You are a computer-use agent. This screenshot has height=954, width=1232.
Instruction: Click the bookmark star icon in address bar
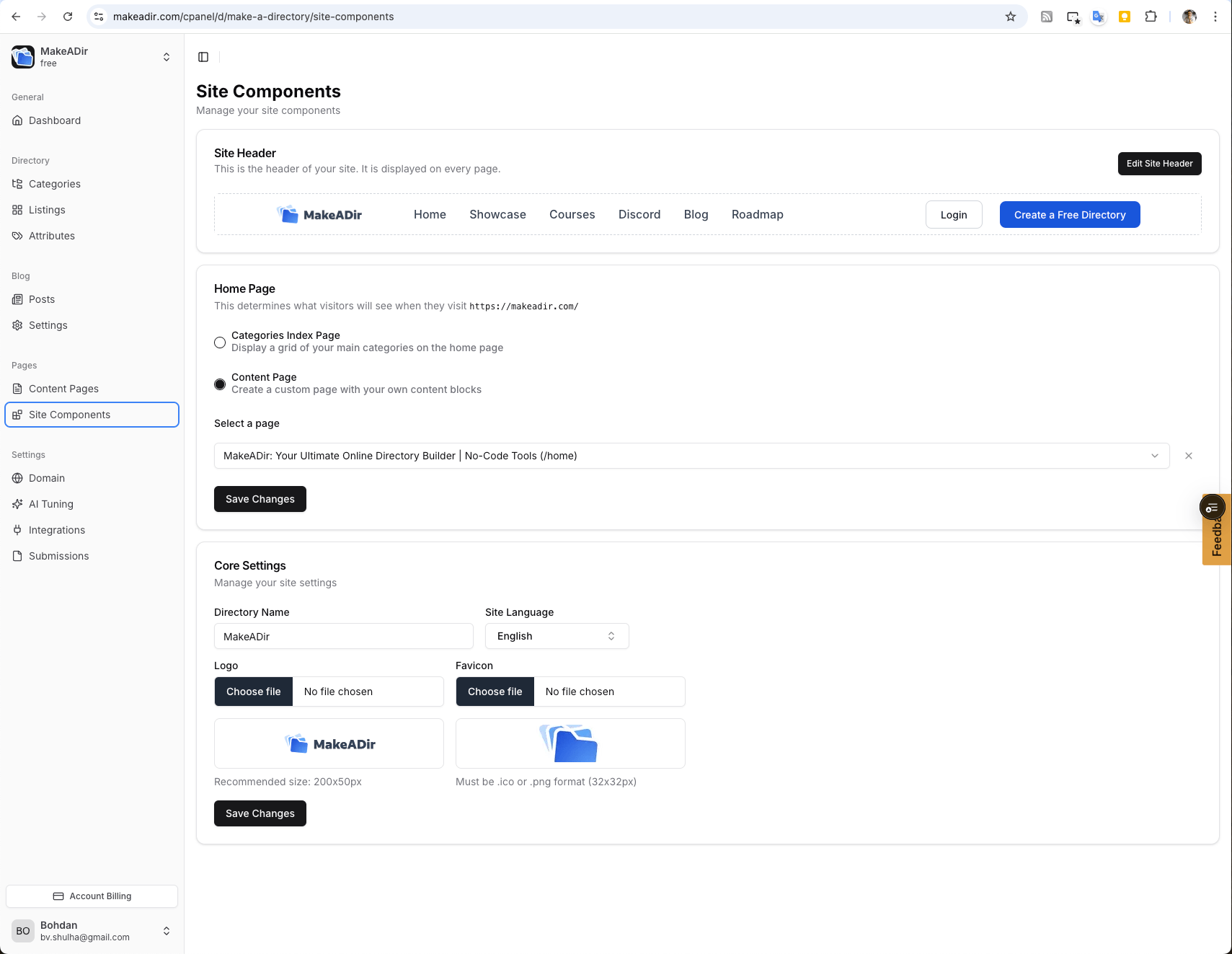1010,17
